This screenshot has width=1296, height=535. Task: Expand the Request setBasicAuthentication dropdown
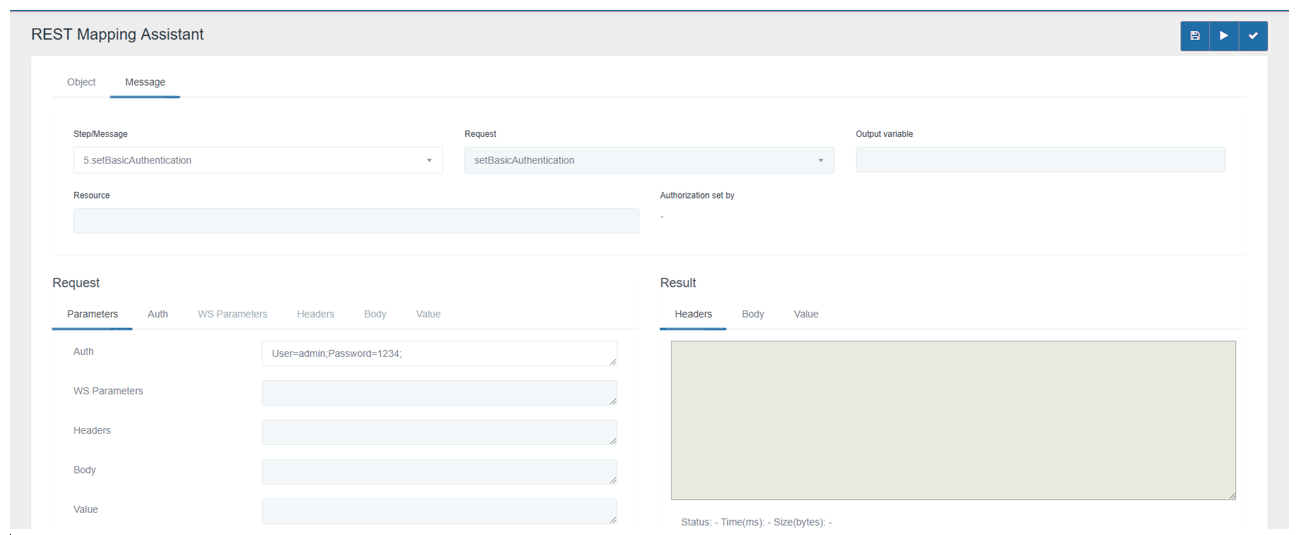coord(648,160)
